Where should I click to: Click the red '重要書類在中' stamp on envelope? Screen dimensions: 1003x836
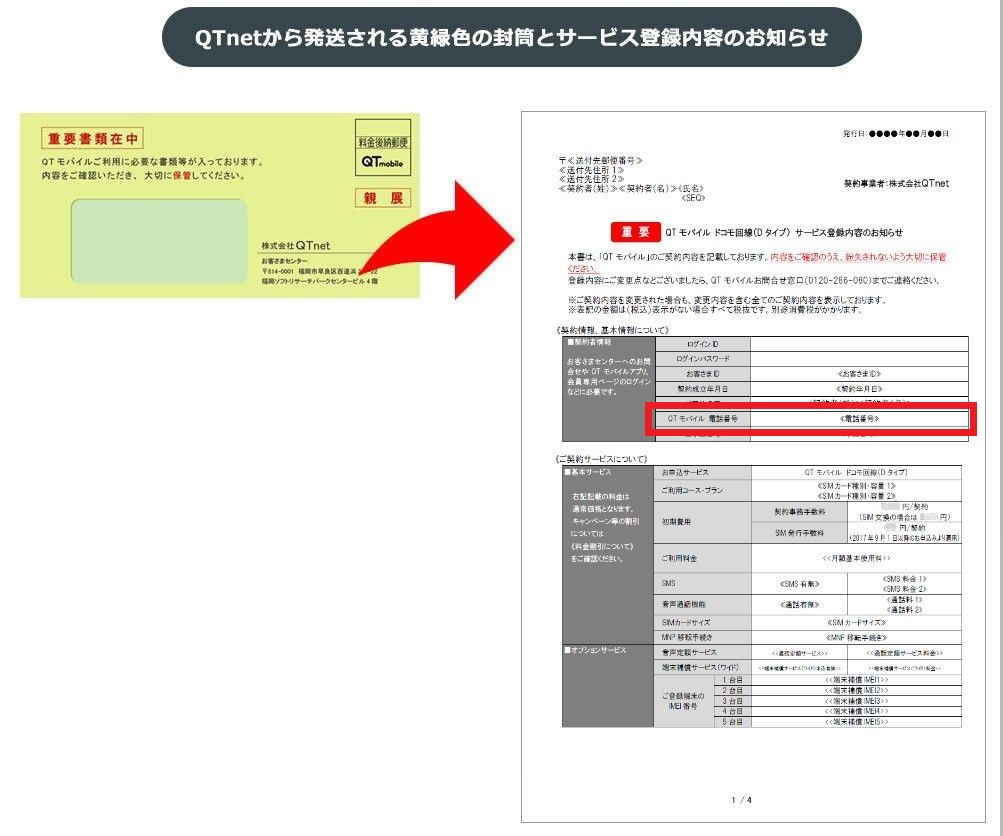[93, 138]
